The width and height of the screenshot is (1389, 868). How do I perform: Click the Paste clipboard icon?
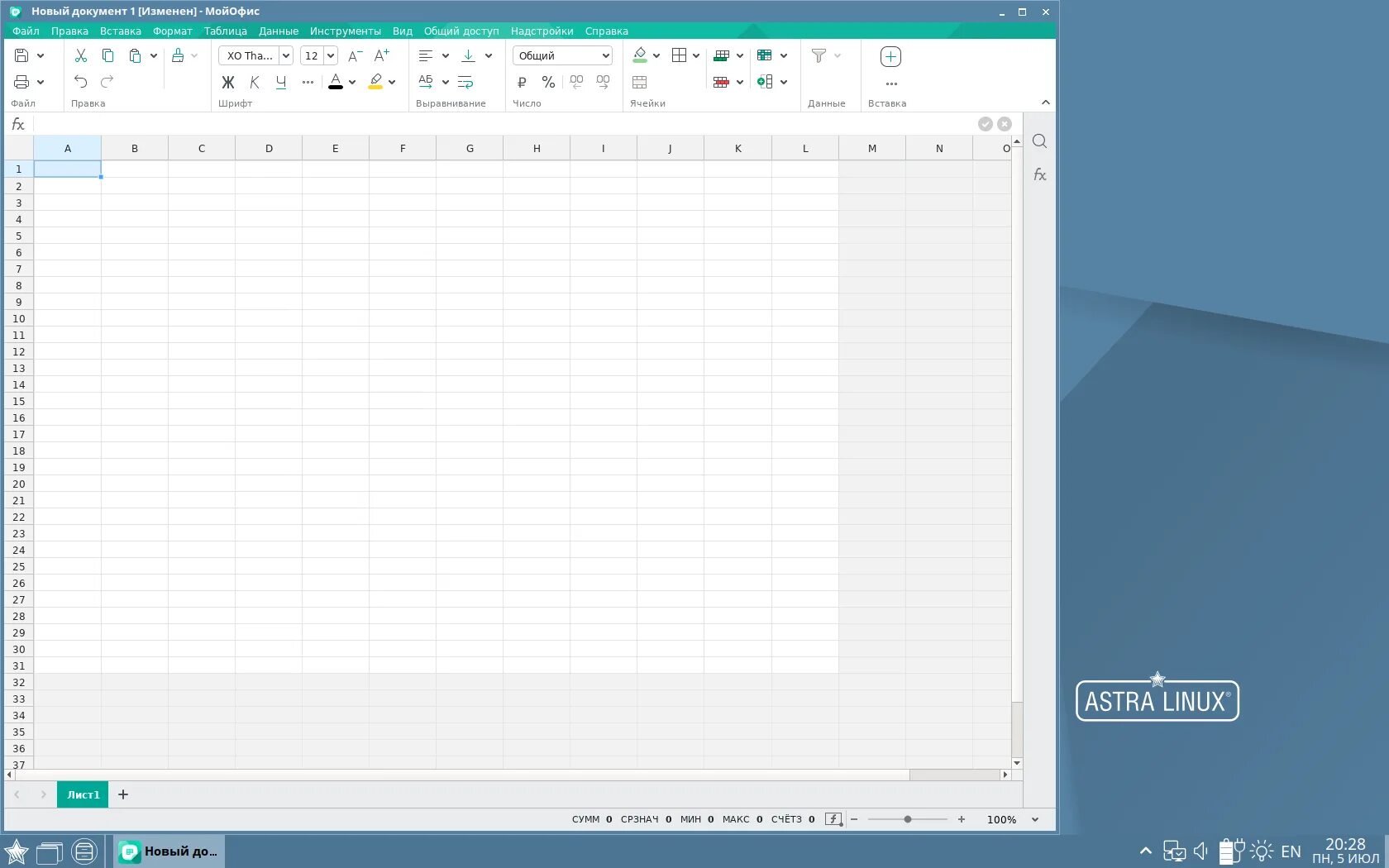[x=135, y=55]
